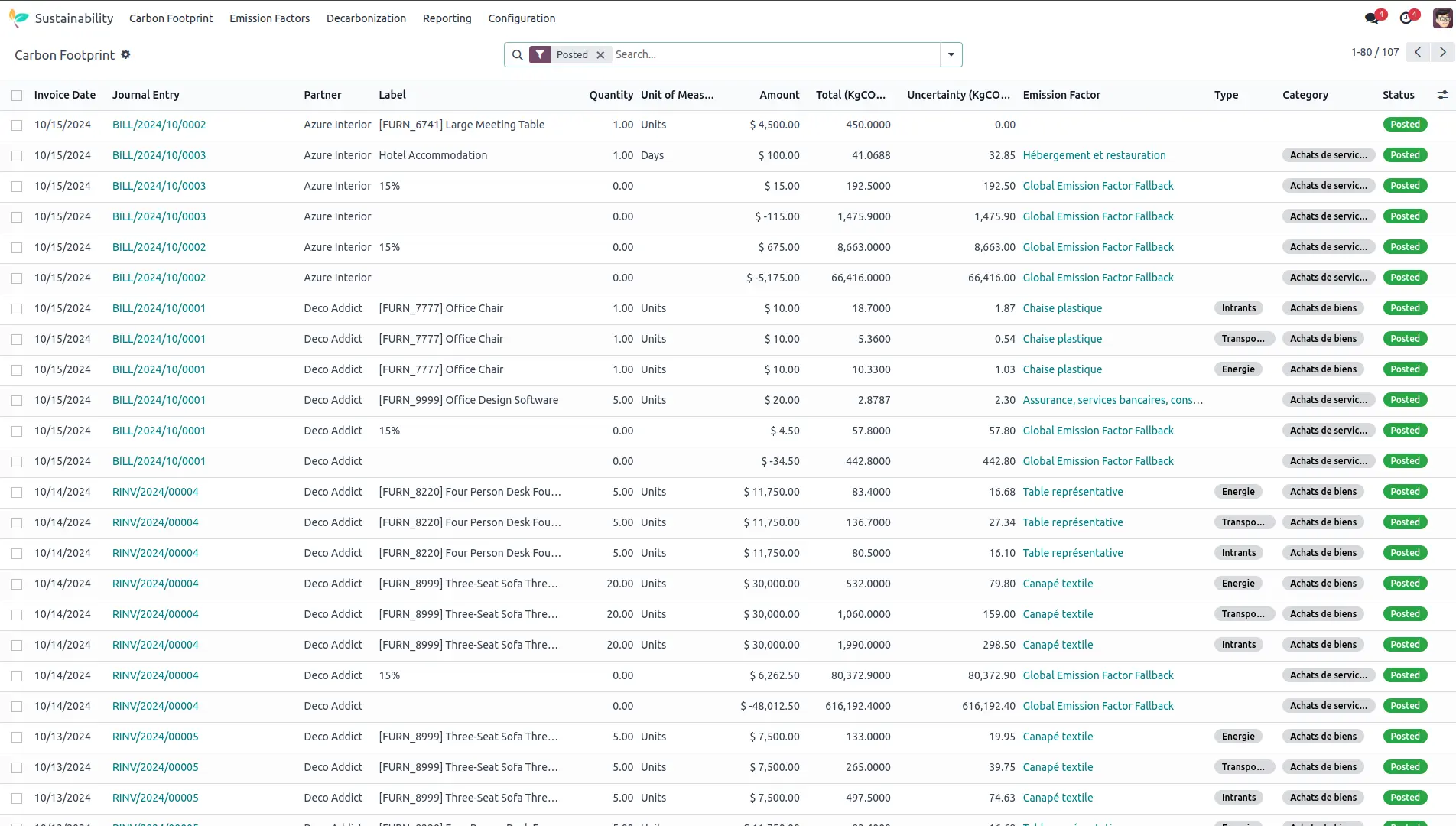Open the Decarbonization menu
Image resolution: width=1456 pixels, height=826 pixels.
tap(366, 18)
